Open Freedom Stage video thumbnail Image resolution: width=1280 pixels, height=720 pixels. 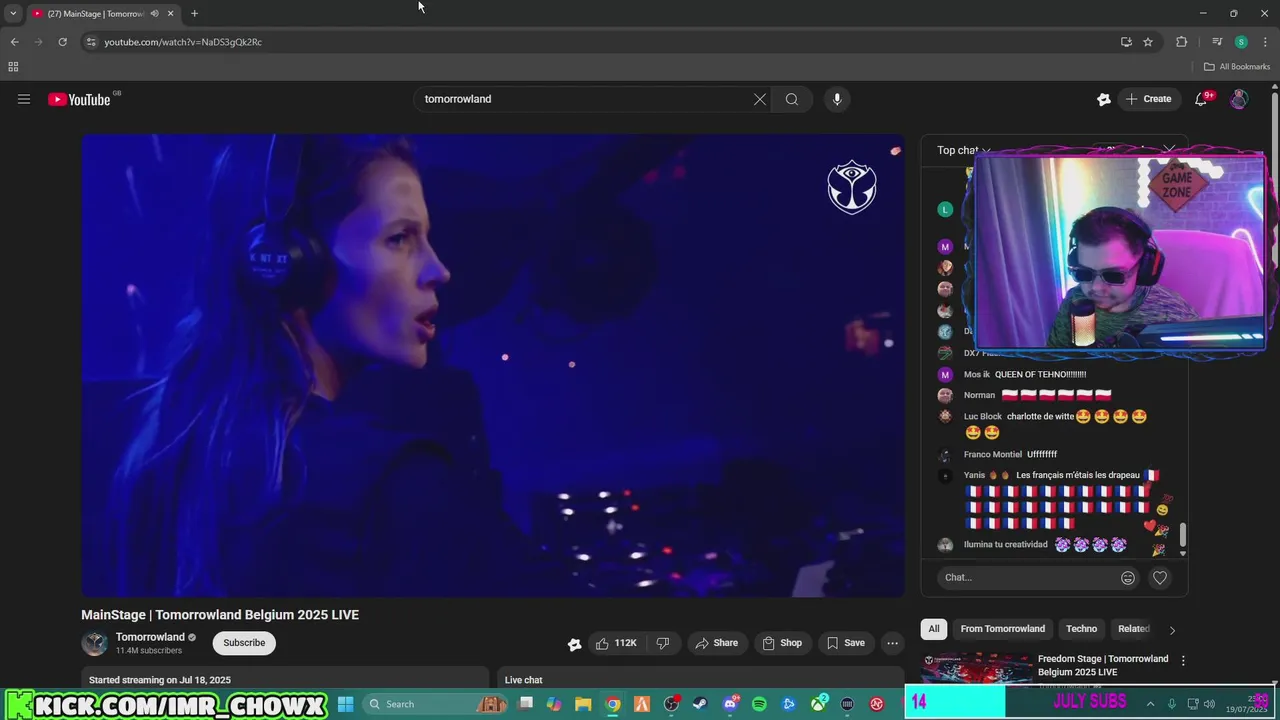(977, 668)
